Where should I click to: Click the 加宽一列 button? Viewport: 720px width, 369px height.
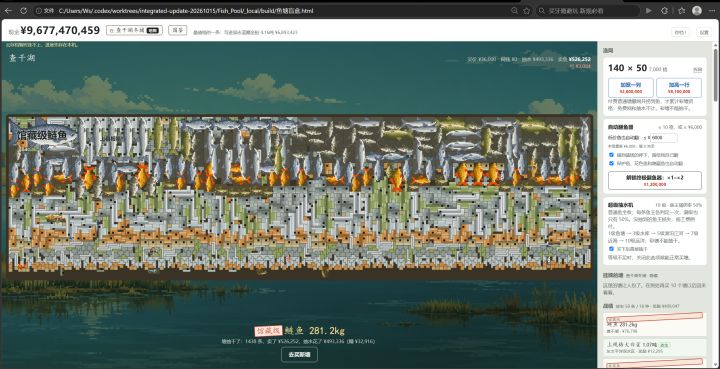630,88
